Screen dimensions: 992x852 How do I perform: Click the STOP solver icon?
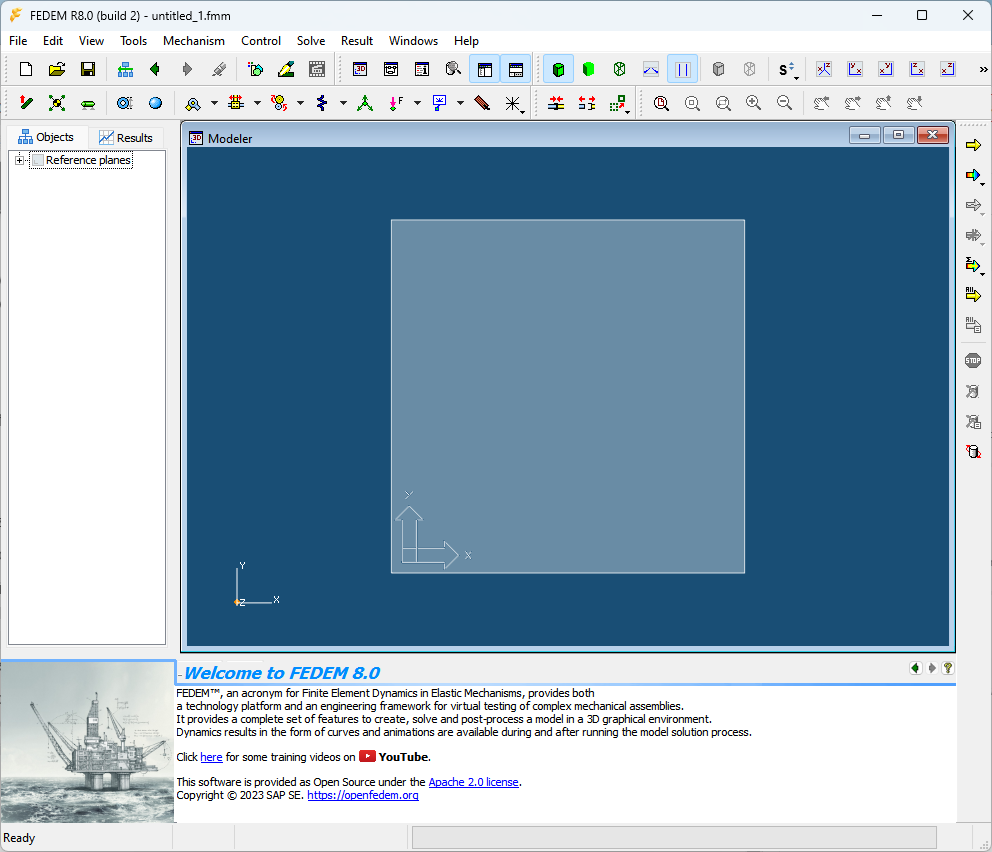[973, 361]
